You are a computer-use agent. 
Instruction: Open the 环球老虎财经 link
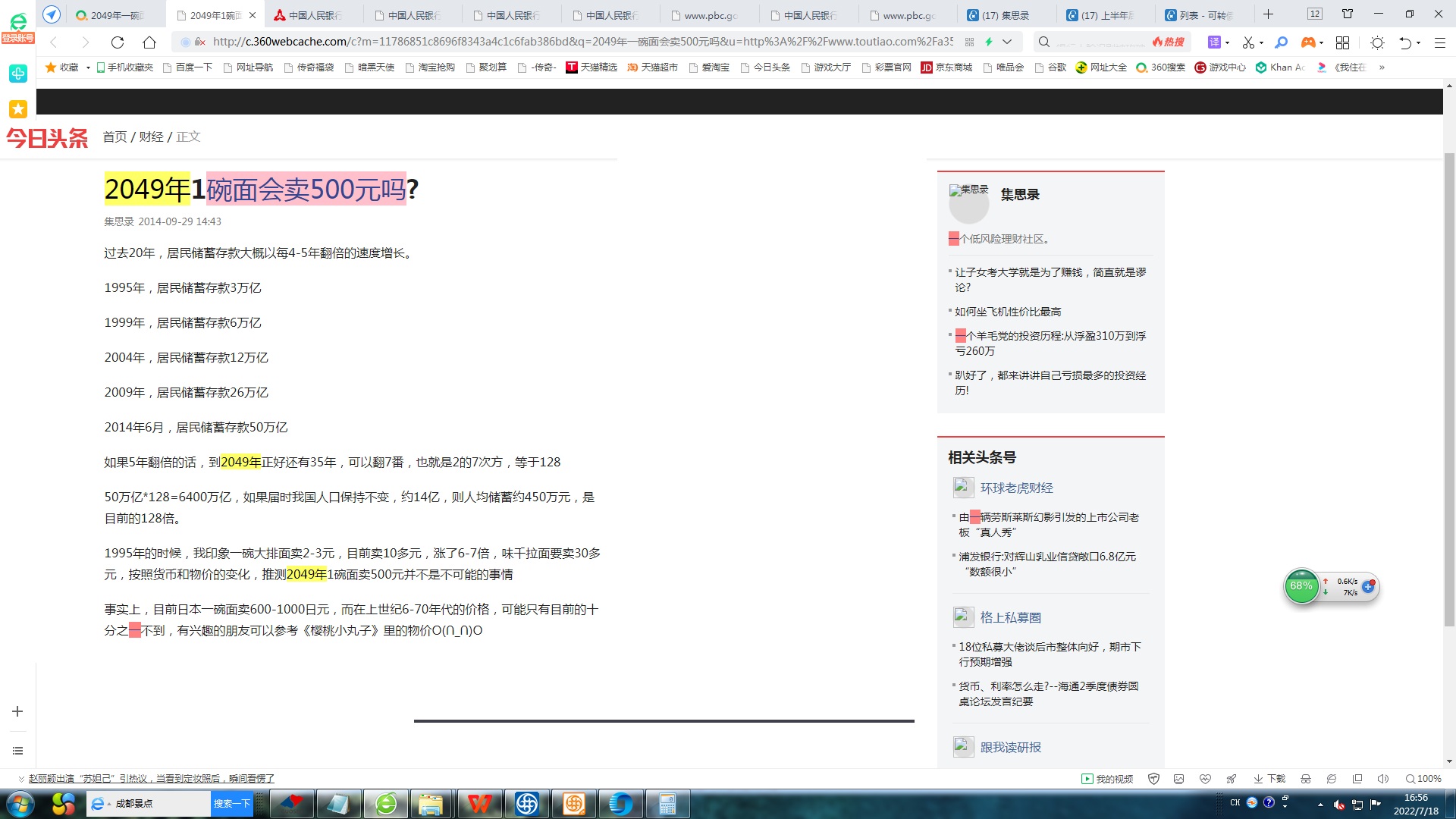tap(1016, 488)
